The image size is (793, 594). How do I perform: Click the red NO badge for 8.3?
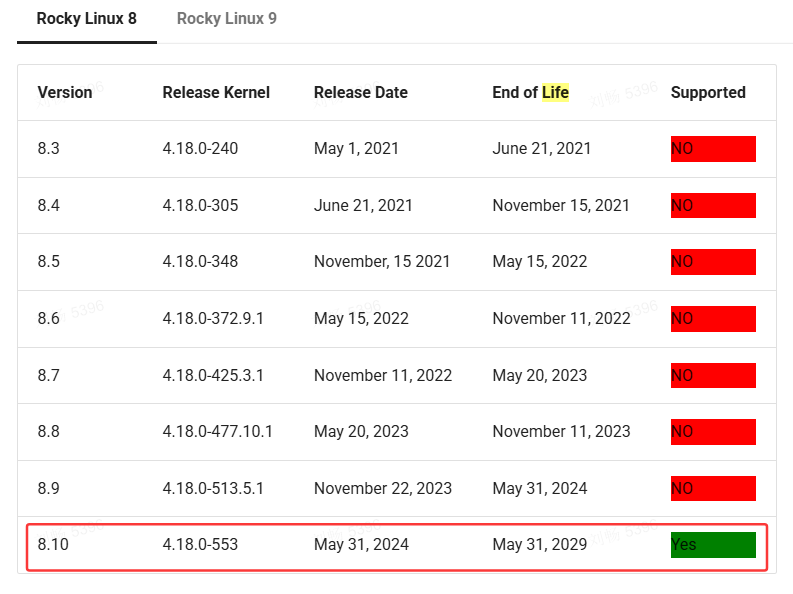click(712, 149)
